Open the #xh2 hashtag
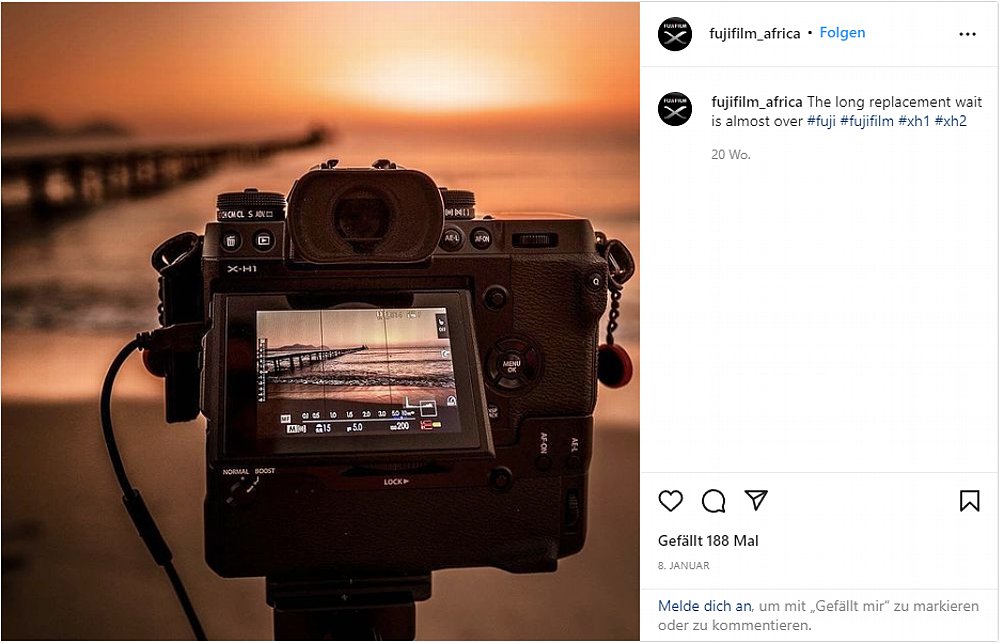This screenshot has height=643, width=1000. click(950, 121)
